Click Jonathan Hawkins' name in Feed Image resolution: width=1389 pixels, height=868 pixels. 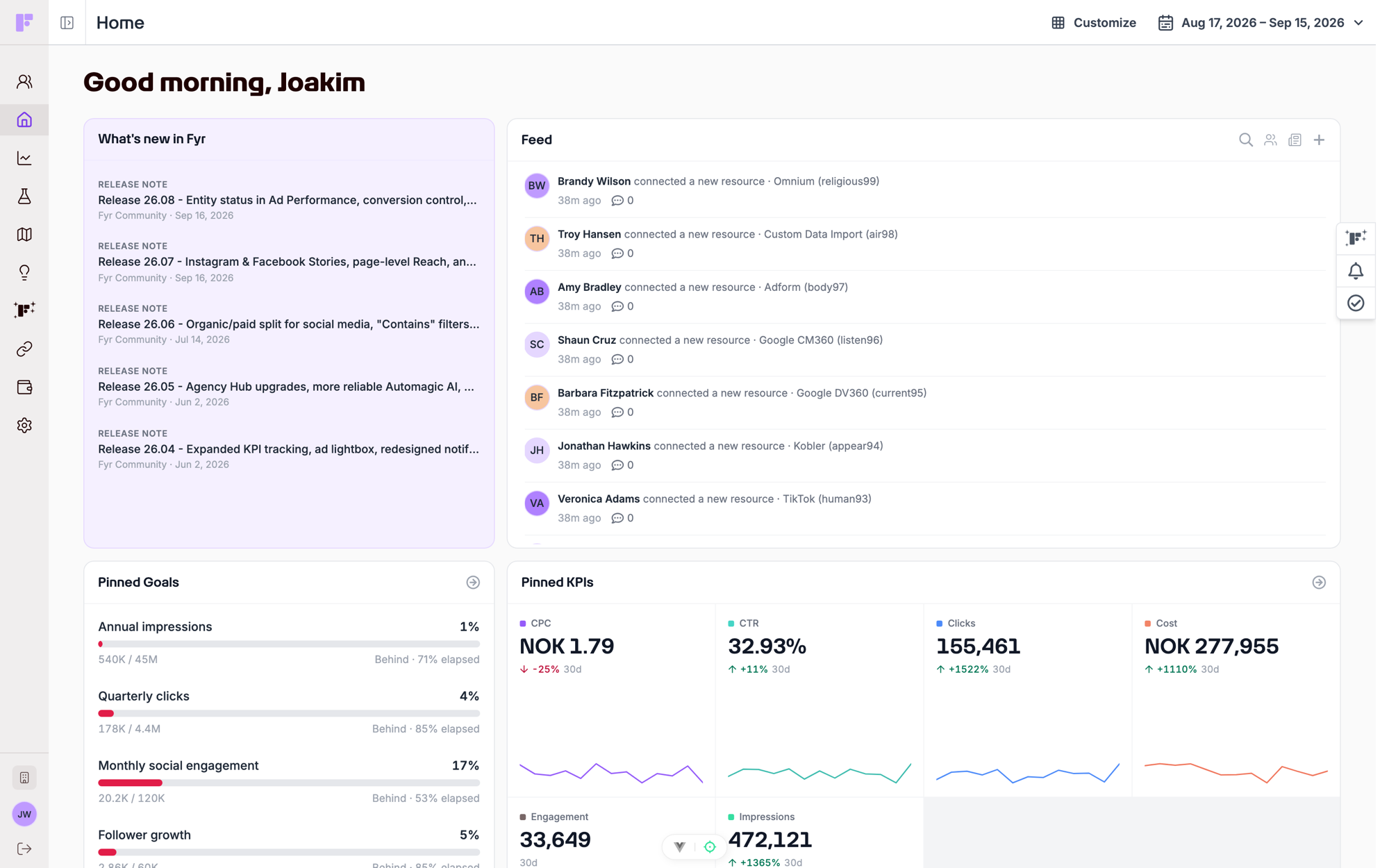tap(604, 446)
